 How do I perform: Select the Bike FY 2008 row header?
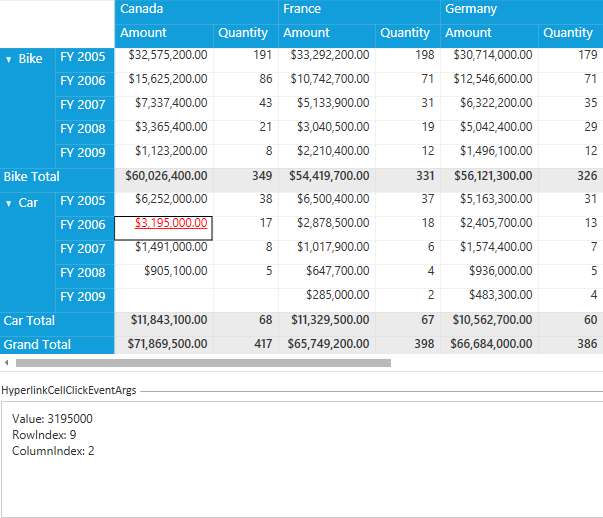pyautogui.click(x=85, y=132)
